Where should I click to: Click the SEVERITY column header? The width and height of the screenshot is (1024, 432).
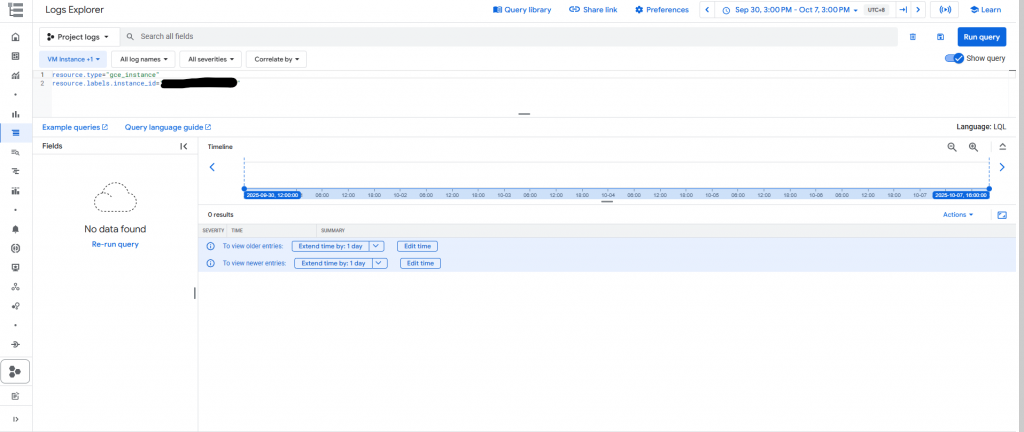coord(214,230)
